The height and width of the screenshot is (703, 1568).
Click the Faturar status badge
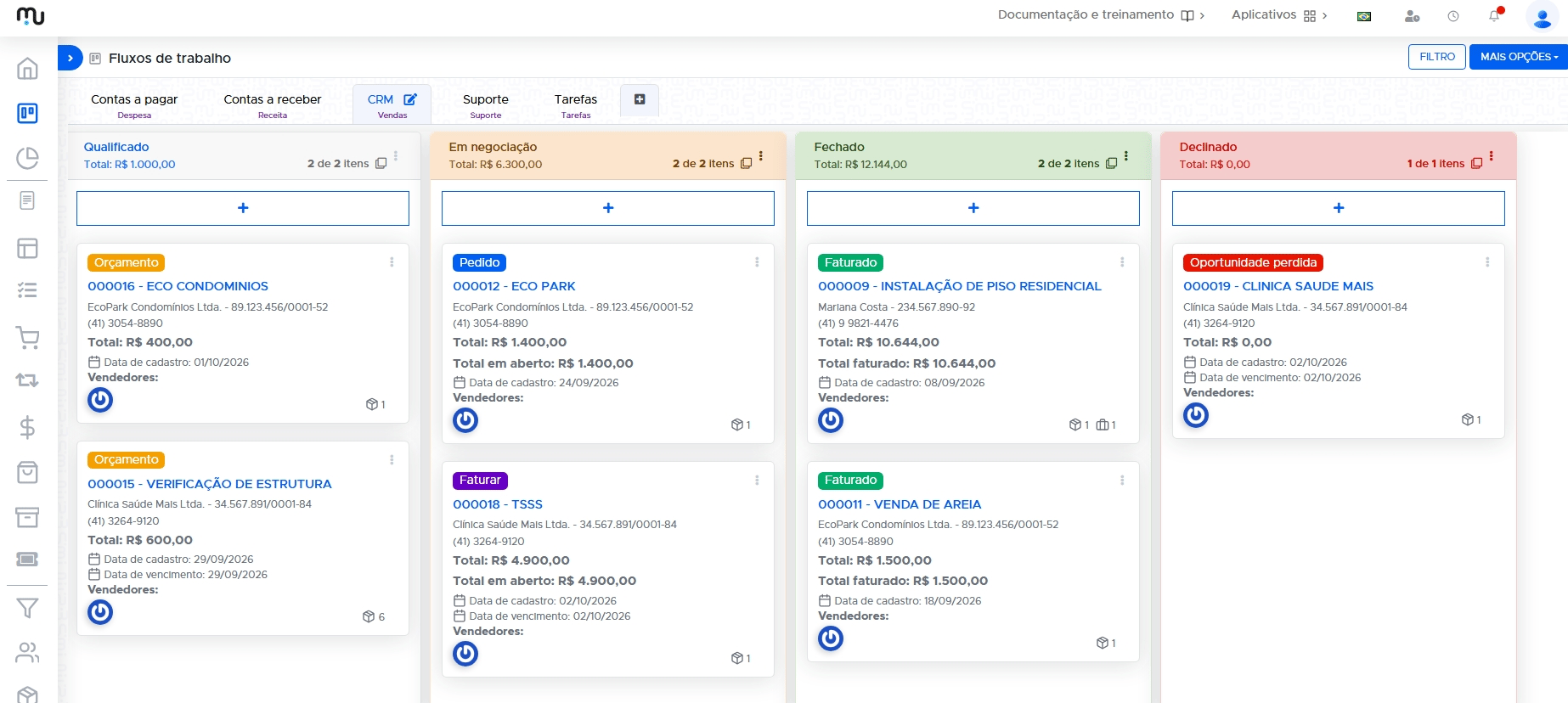[x=480, y=481]
